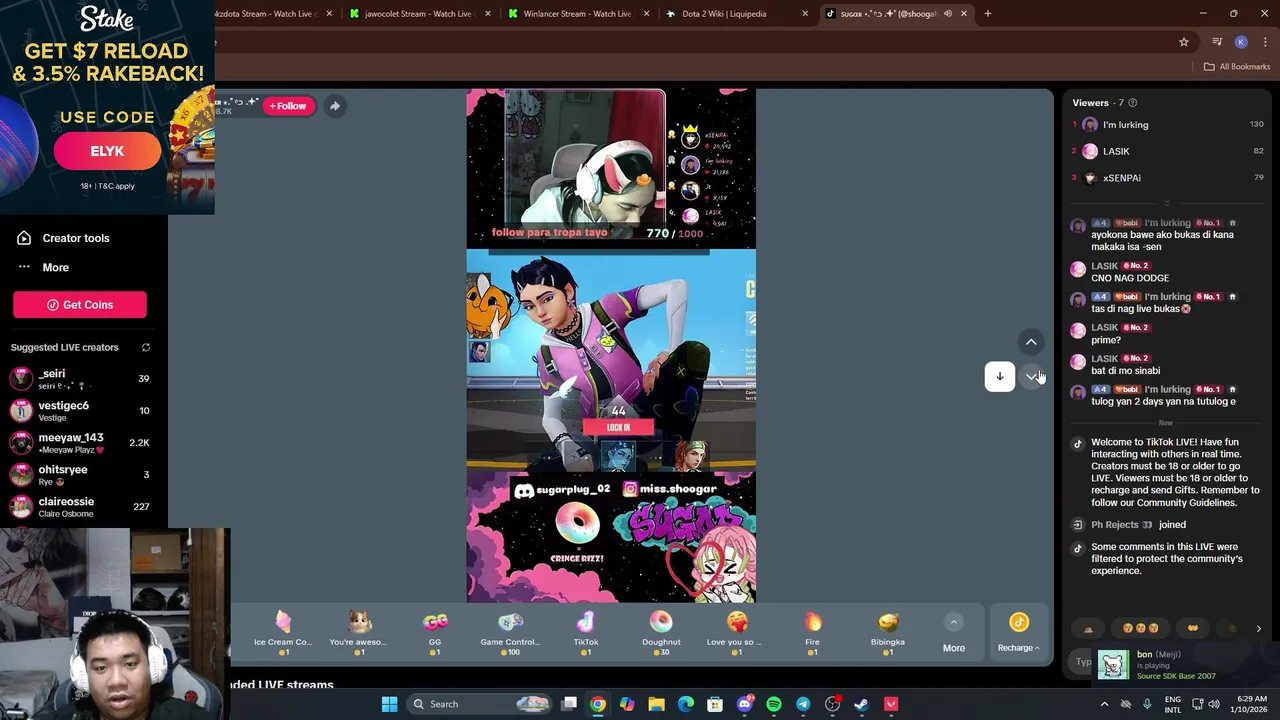The width and height of the screenshot is (1280, 720).
Task: Open the More menu in the sidebar
Action: pyautogui.click(x=55, y=267)
